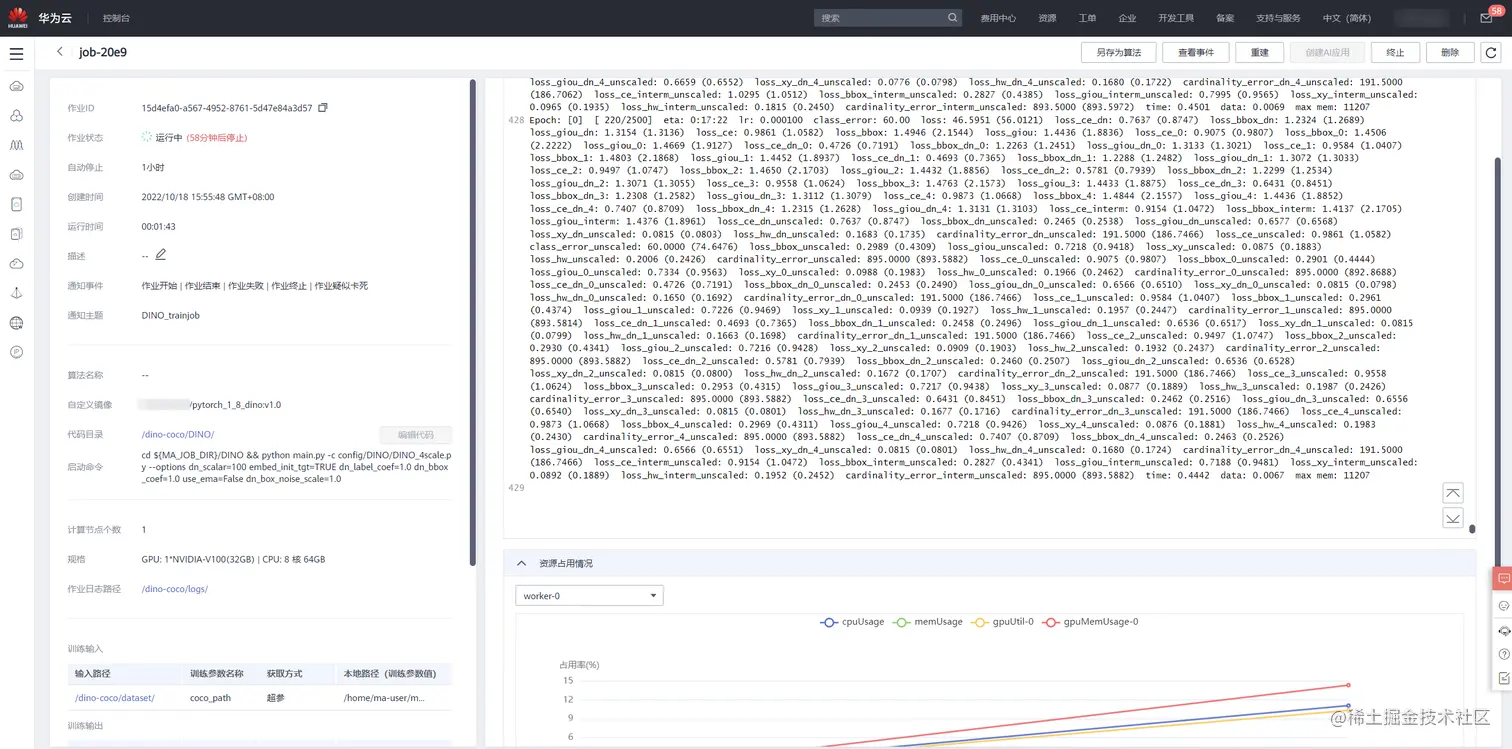This screenshot has height=749, width=1512.
Task: Click the 终止 terminate button
Action: [1395, 53]
